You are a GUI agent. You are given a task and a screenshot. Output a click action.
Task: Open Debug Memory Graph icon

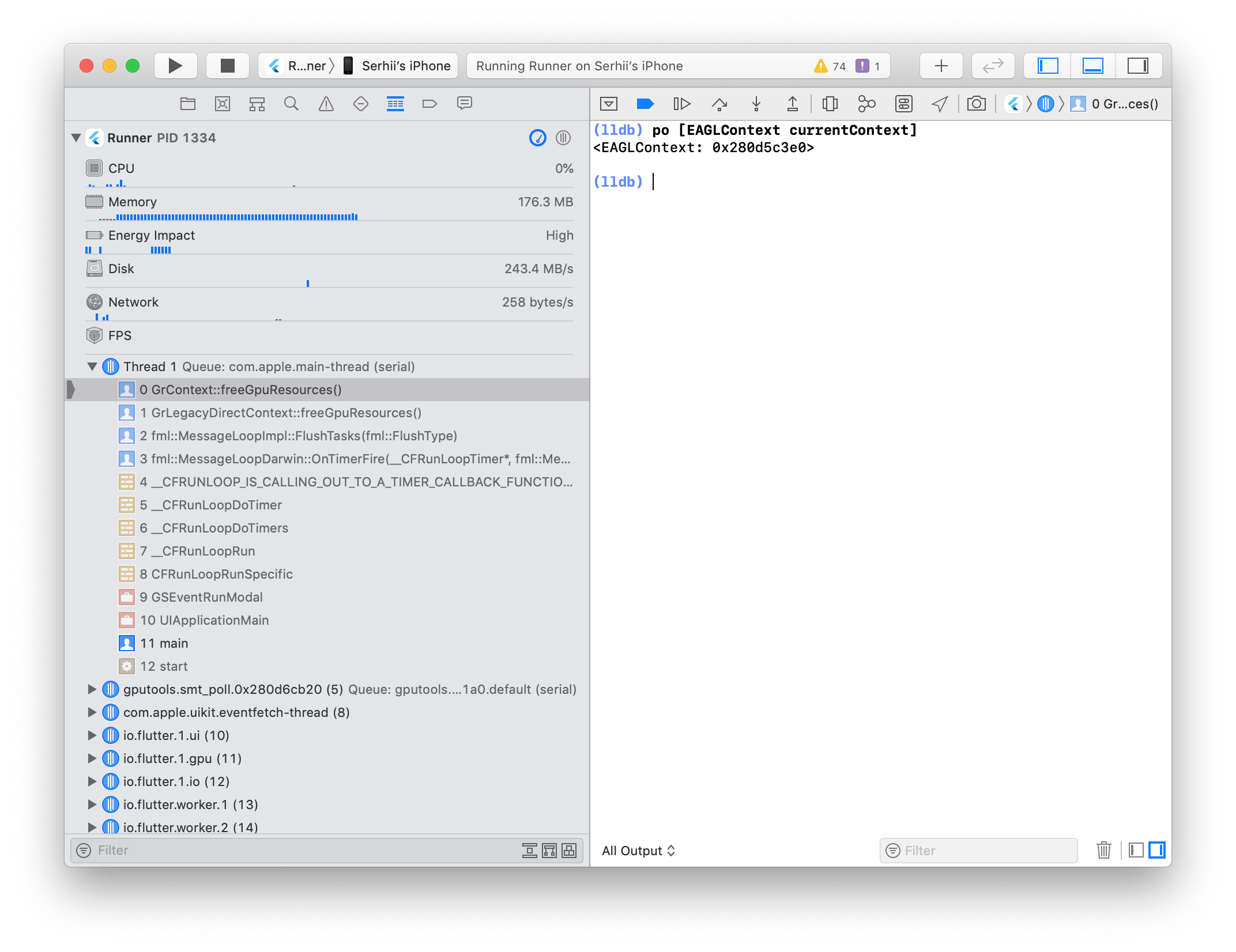pyautogui.click(x=866, y=104)
